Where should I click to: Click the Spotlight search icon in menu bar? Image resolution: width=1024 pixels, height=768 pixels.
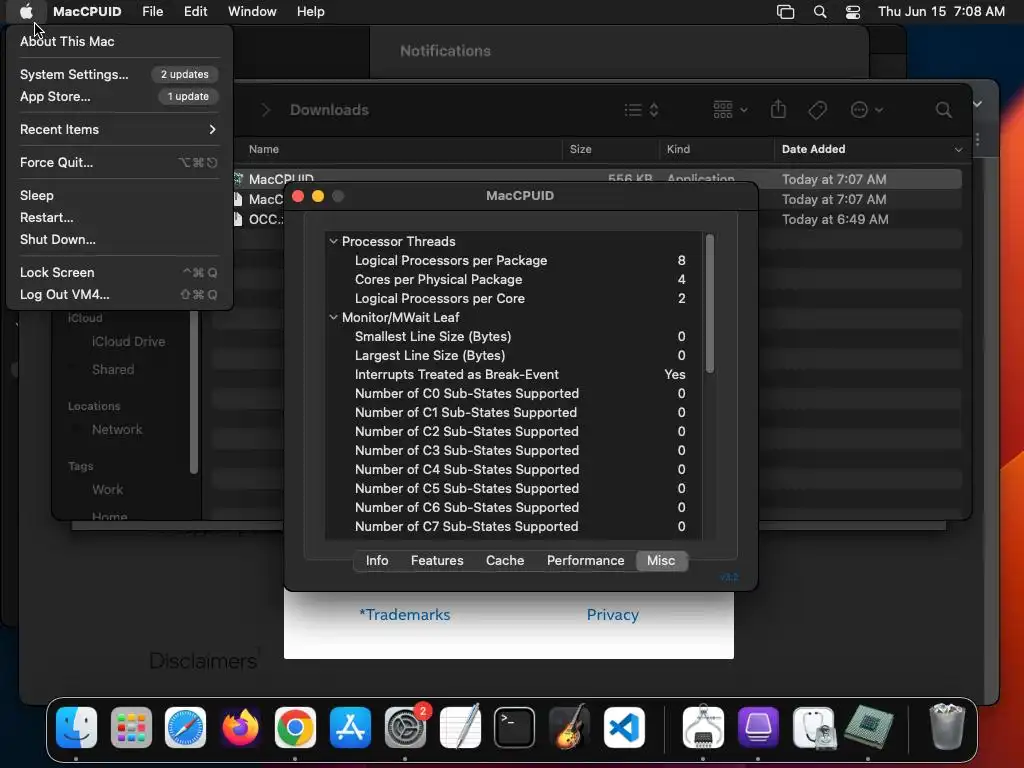[820, 12]
